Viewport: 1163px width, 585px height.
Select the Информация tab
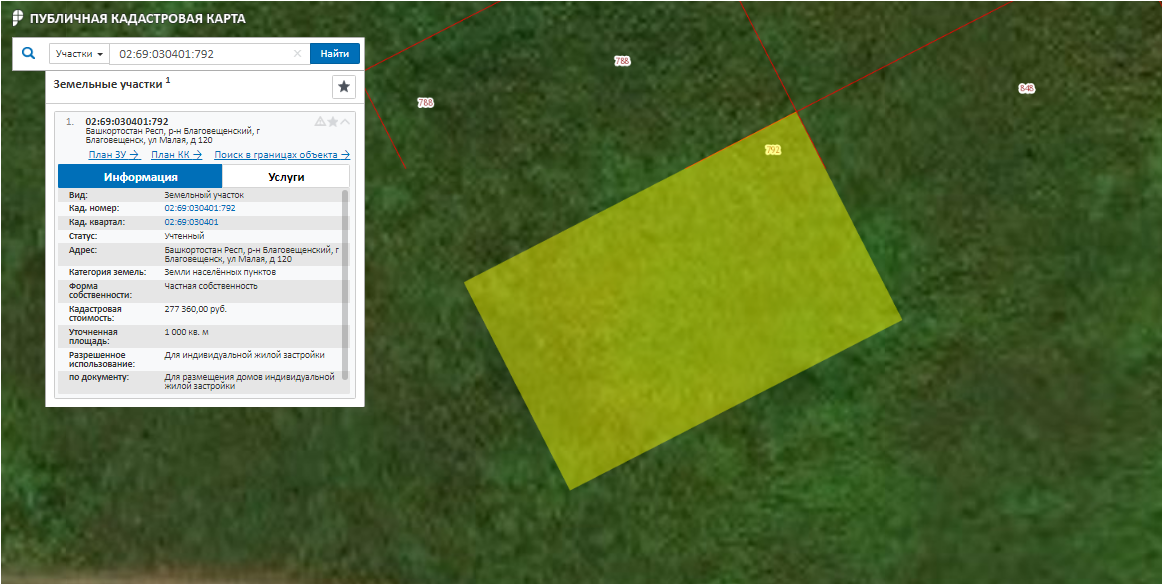click(x=140, y=177)
